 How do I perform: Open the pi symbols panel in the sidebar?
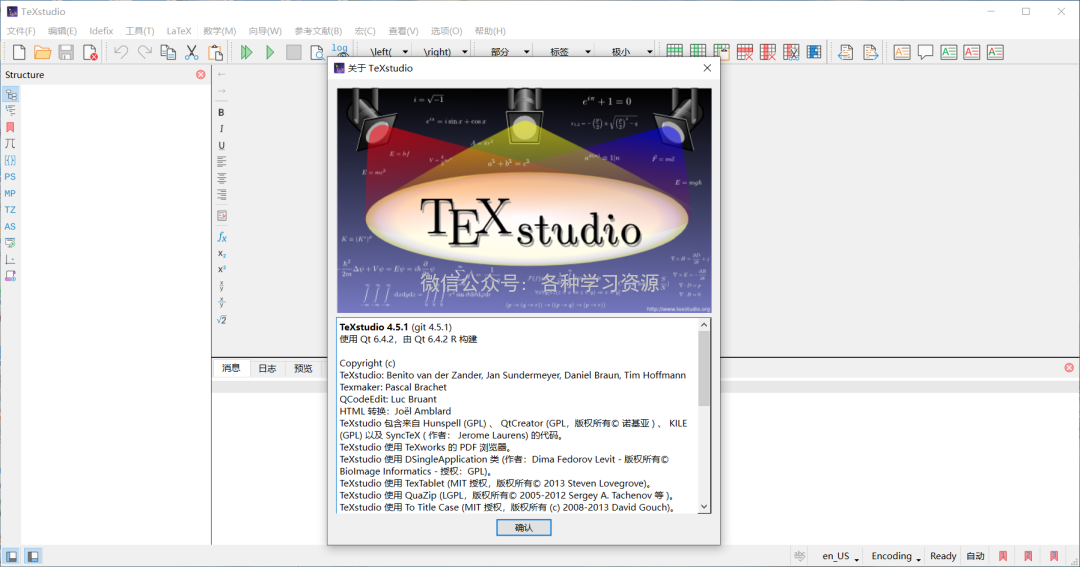point(10,144)
